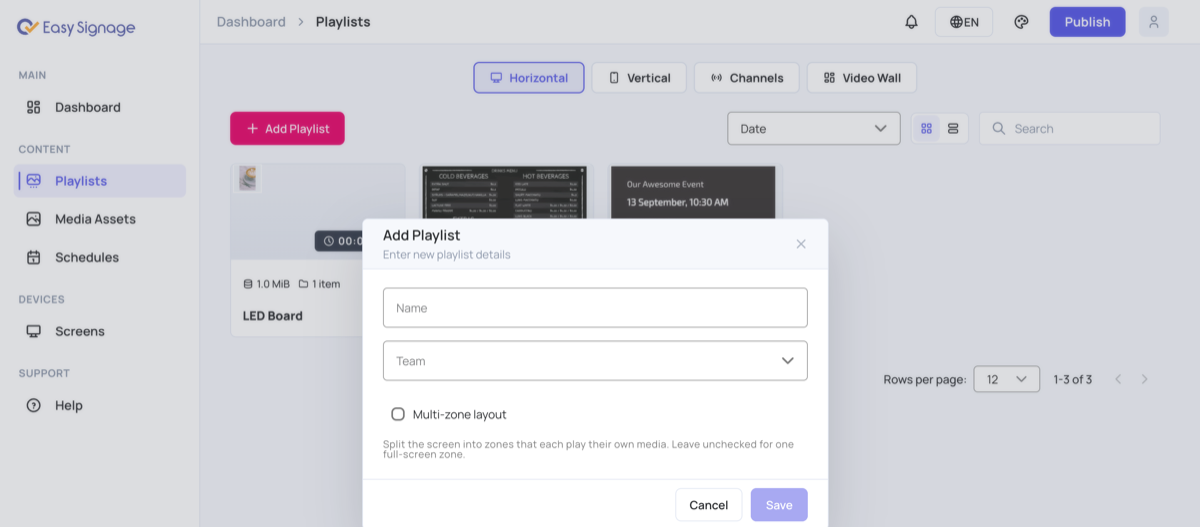The image size is (1200, 527).
Task: Open Schedules in the sidebar
Action: (x=100, y=257)
